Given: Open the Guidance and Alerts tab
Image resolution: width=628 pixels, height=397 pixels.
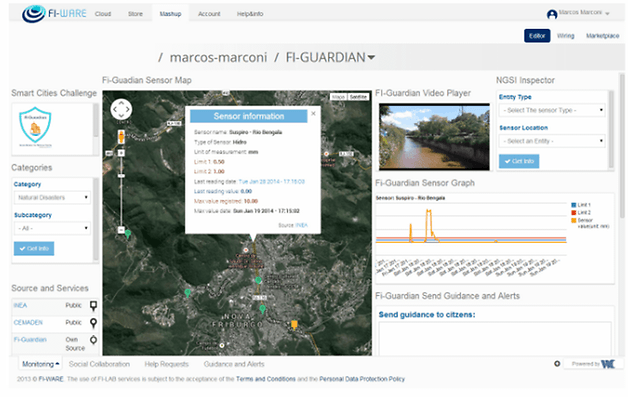Looking at the screenshot, I should tap(234, 364).
